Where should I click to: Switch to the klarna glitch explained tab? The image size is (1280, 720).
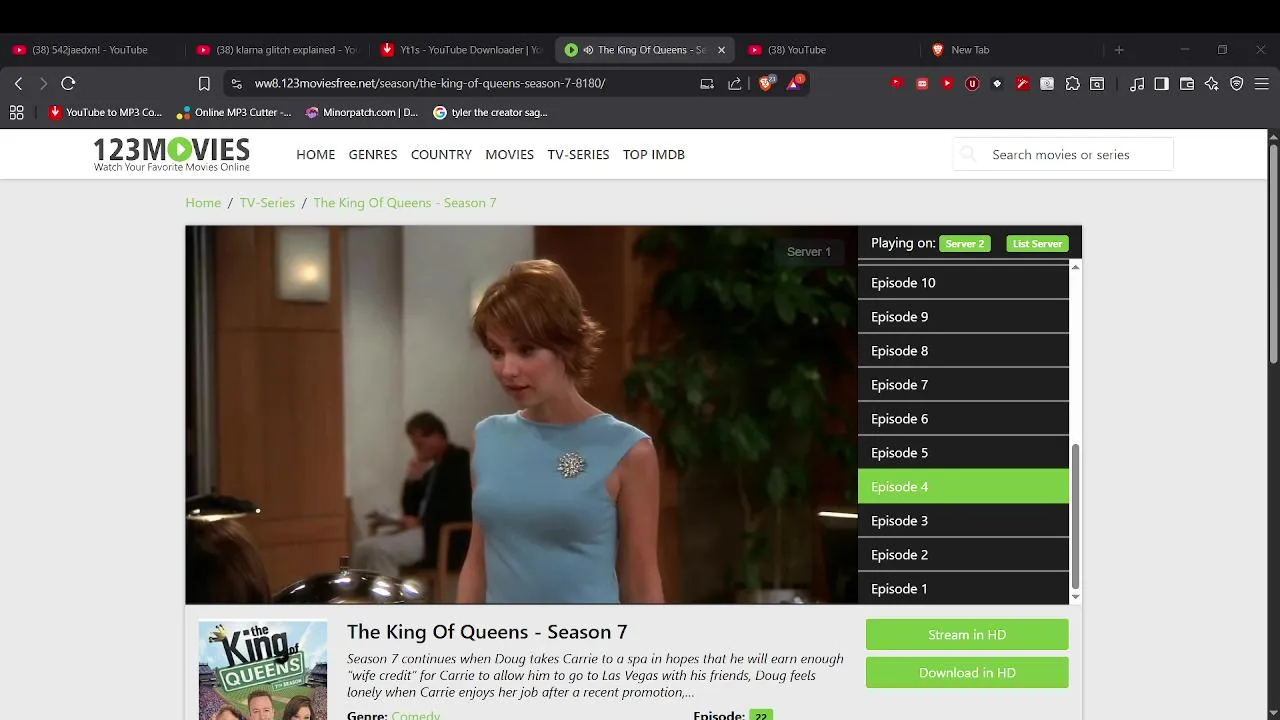(x=276, y=50)
